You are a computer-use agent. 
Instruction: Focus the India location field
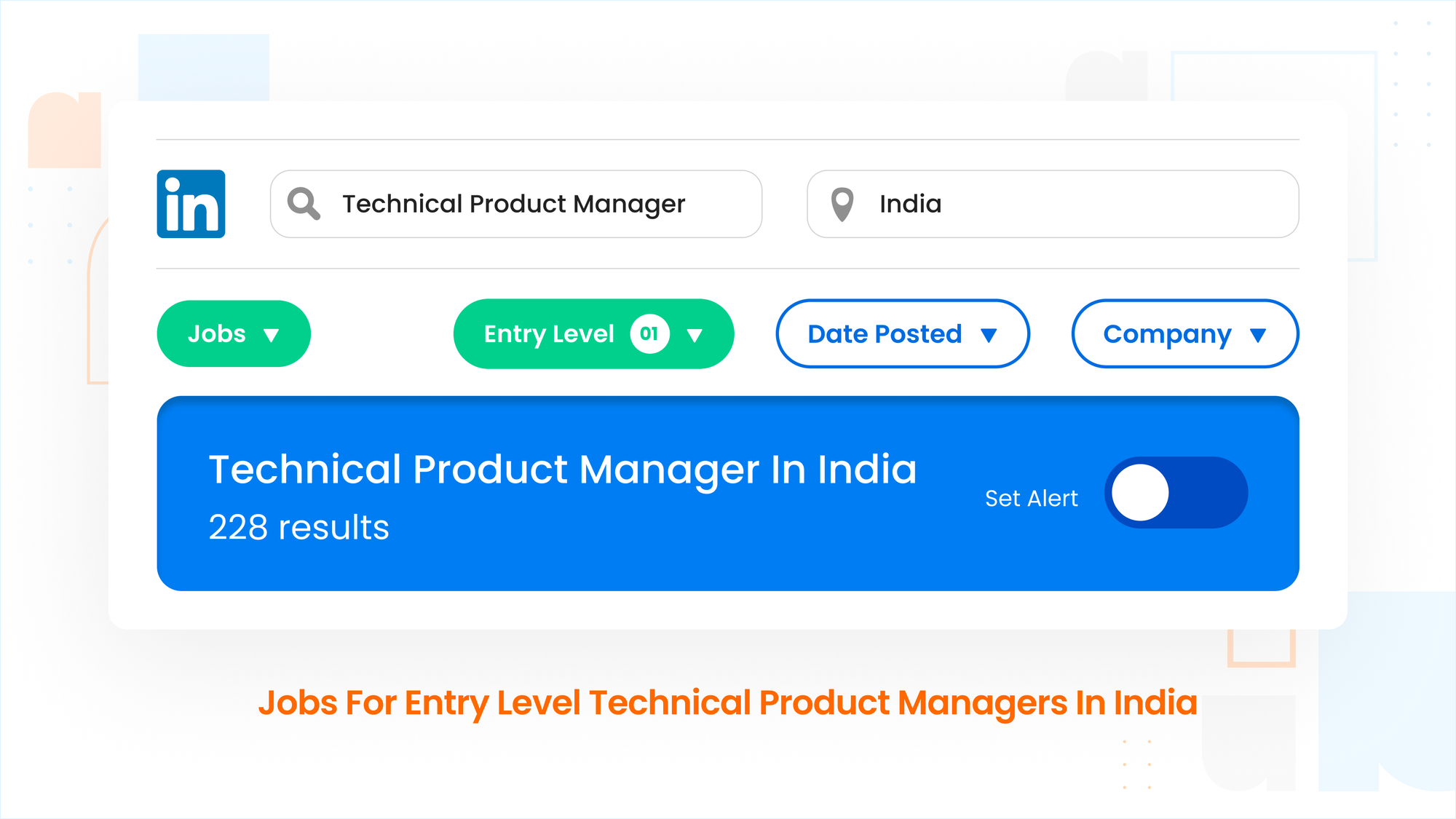(1053, 204)
